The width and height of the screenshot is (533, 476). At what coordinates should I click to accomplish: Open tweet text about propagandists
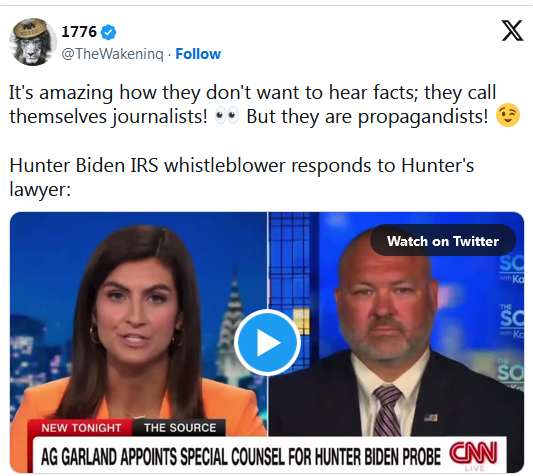pyautogui.click(x=253, y=104)
